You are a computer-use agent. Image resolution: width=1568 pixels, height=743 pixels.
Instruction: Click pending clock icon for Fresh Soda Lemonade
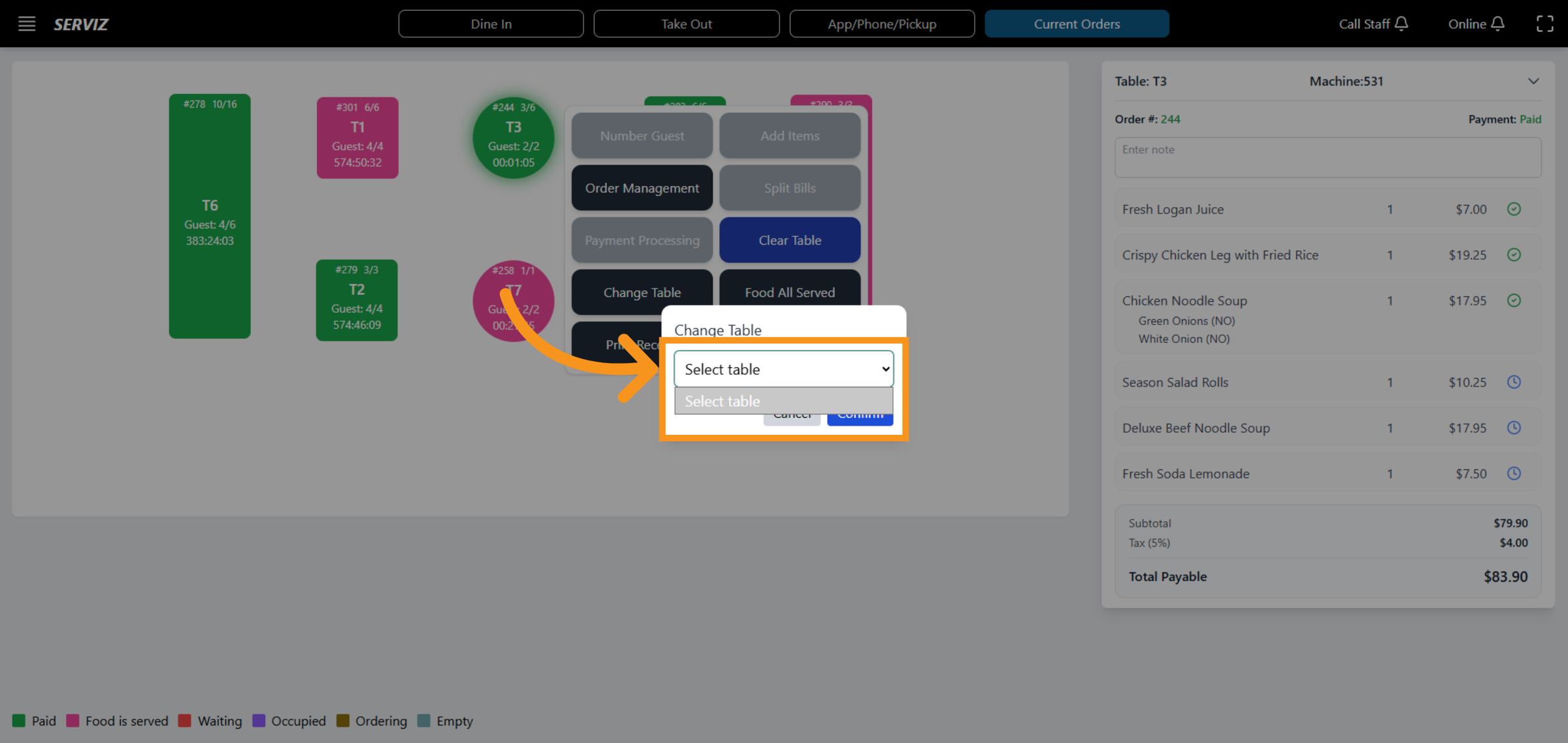pyautogui.click(x=1514, y=473)
